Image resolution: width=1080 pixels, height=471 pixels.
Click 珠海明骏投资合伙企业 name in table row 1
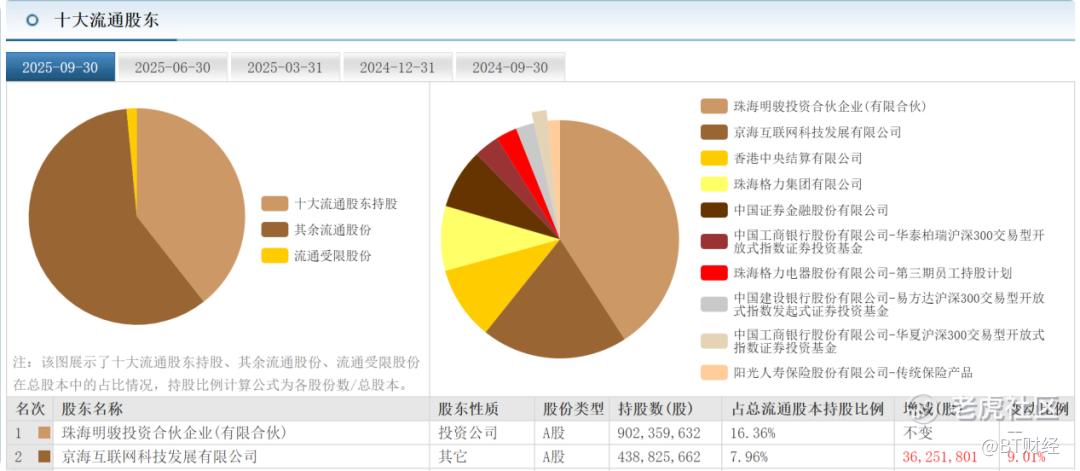[174, 433]
